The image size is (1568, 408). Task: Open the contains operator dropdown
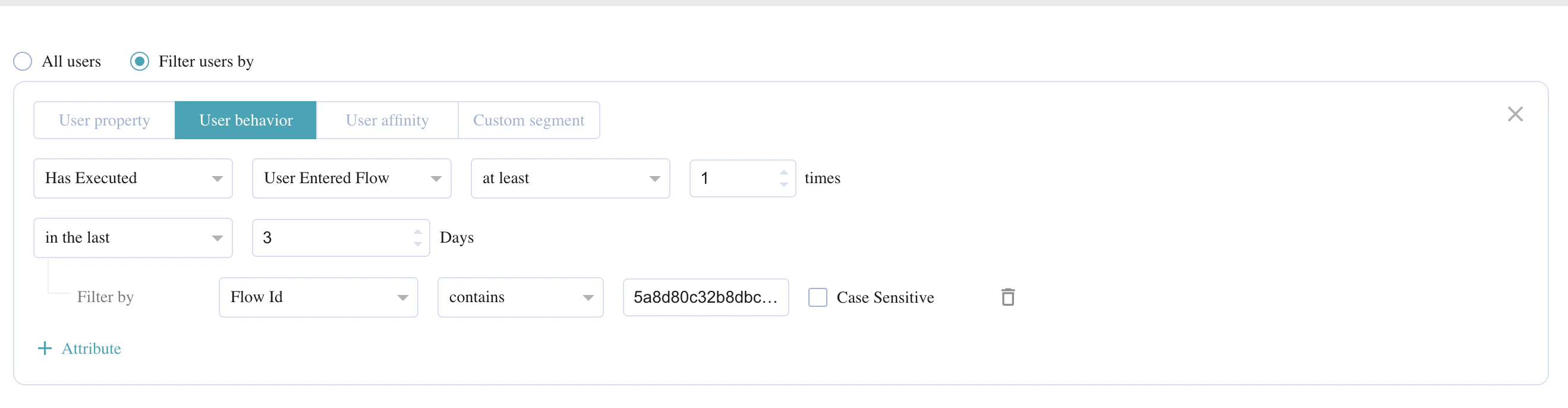[x=520, y=297]
